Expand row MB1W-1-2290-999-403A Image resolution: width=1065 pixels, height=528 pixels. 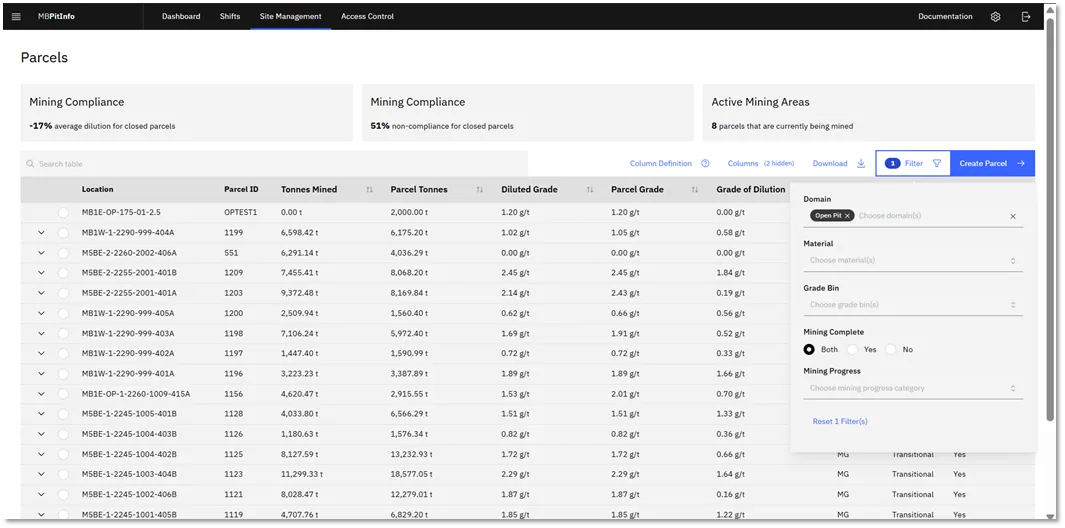[x=41, y=333]
